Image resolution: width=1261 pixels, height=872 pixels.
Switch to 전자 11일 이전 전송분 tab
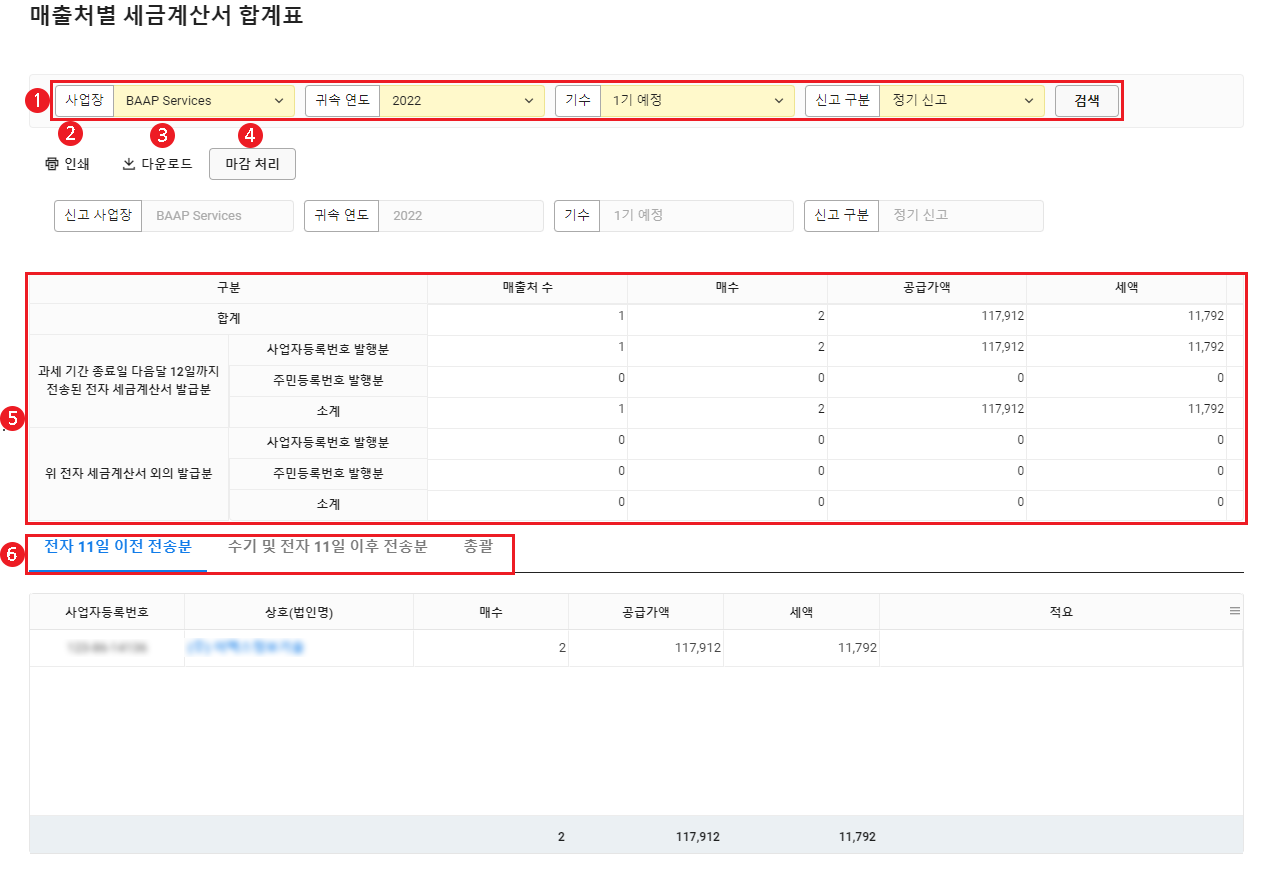coord(118,547)
